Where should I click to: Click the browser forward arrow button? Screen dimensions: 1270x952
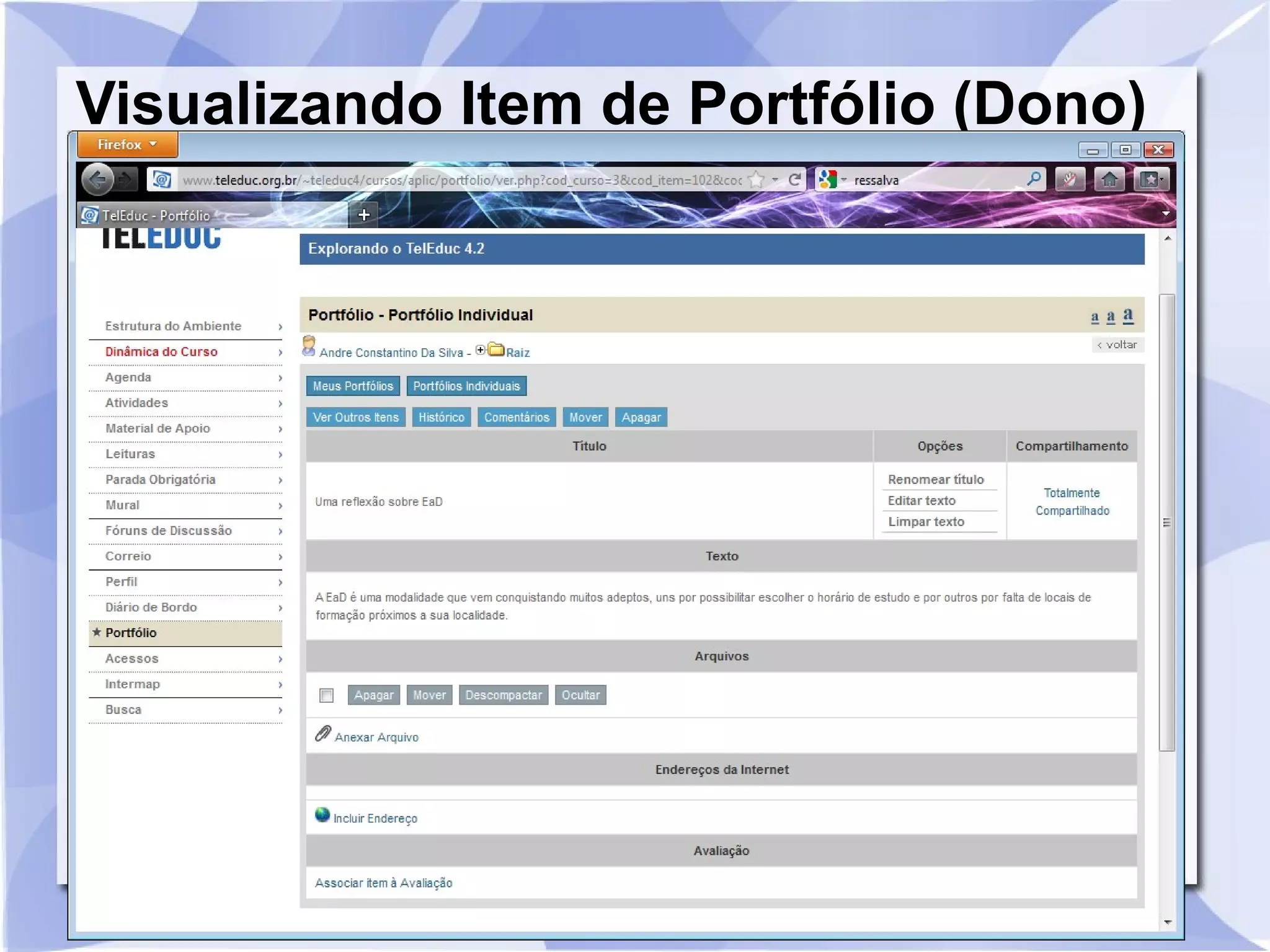(126, 180)
